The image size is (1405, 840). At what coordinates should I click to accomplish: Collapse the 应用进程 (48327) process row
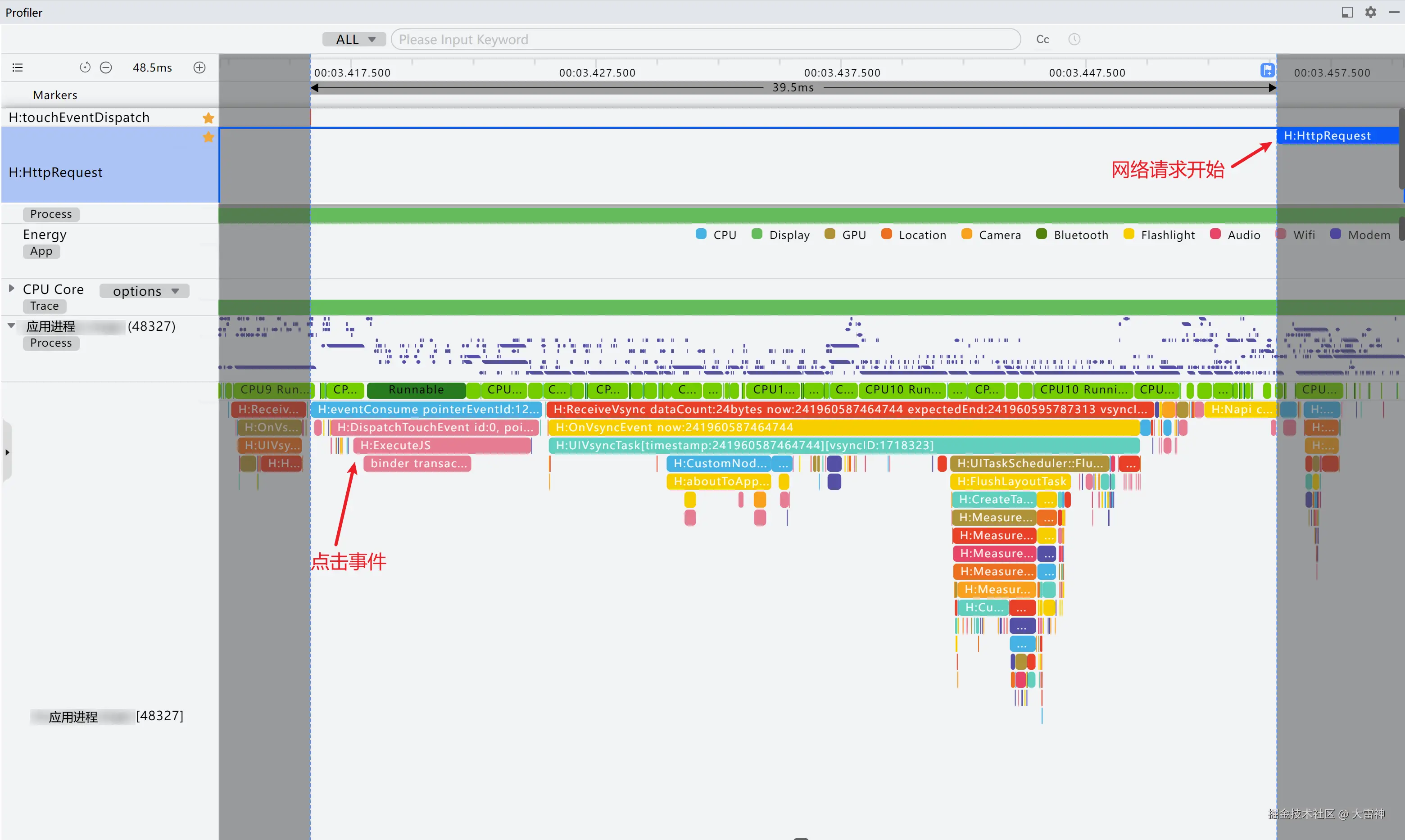pos(11,325)
